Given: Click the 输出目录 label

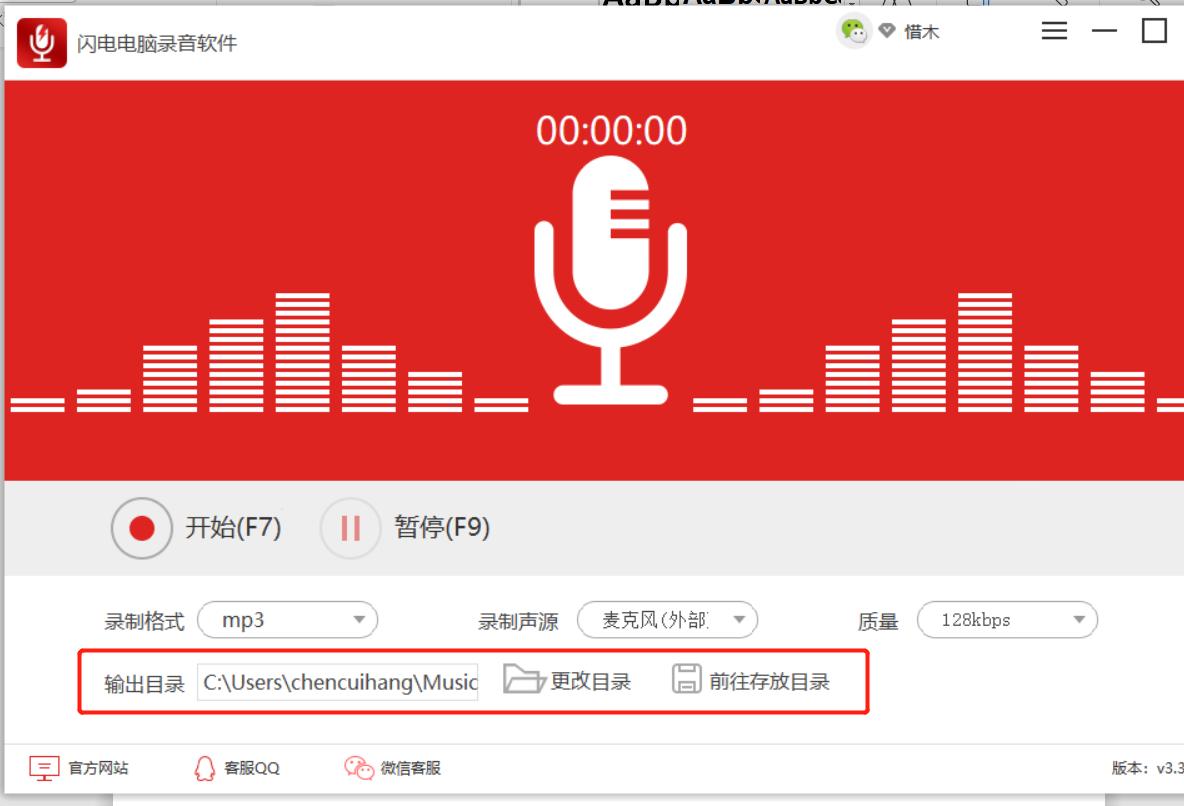Looking at the screenshot, I should pyautogui.click(x=144, y=684).
